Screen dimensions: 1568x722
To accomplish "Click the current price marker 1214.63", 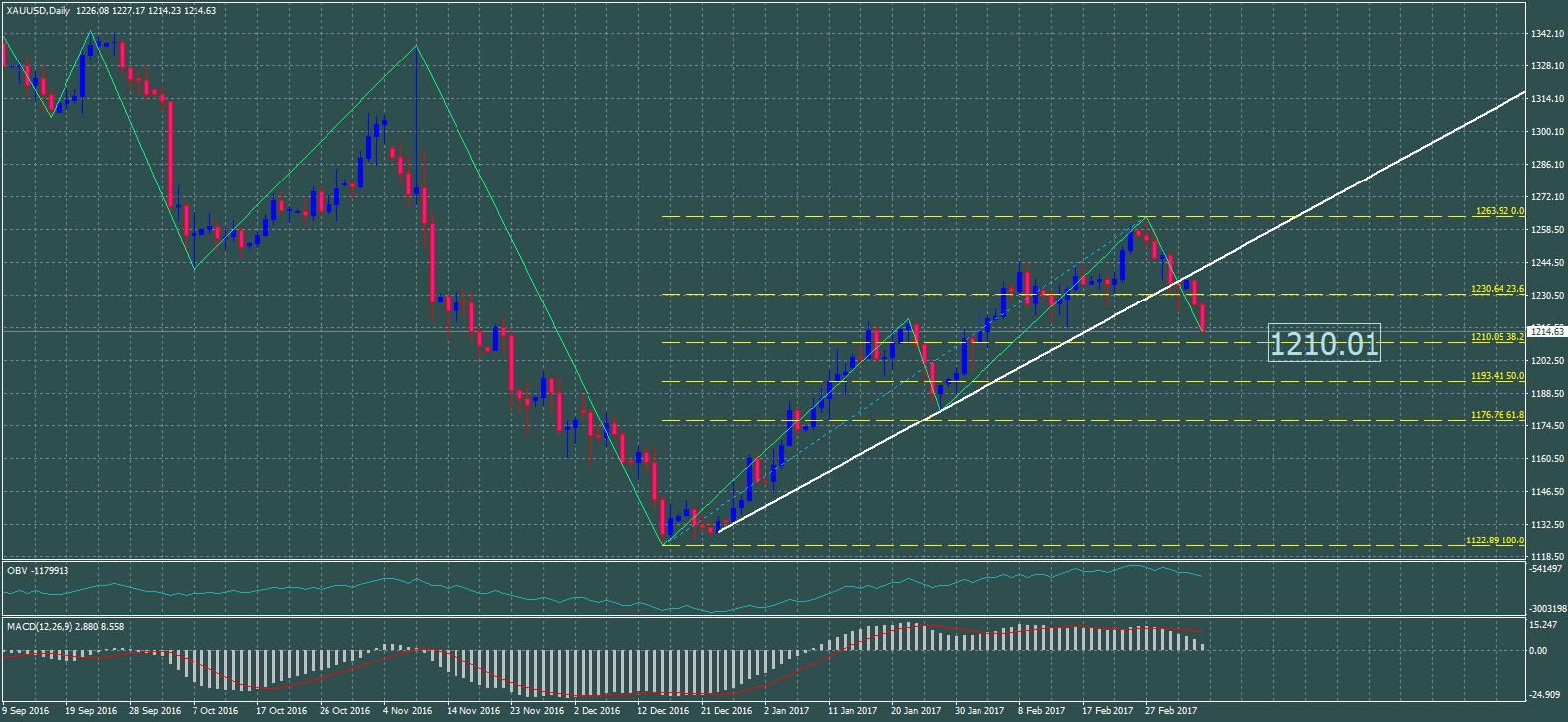I will click(x=1545, y=331).
